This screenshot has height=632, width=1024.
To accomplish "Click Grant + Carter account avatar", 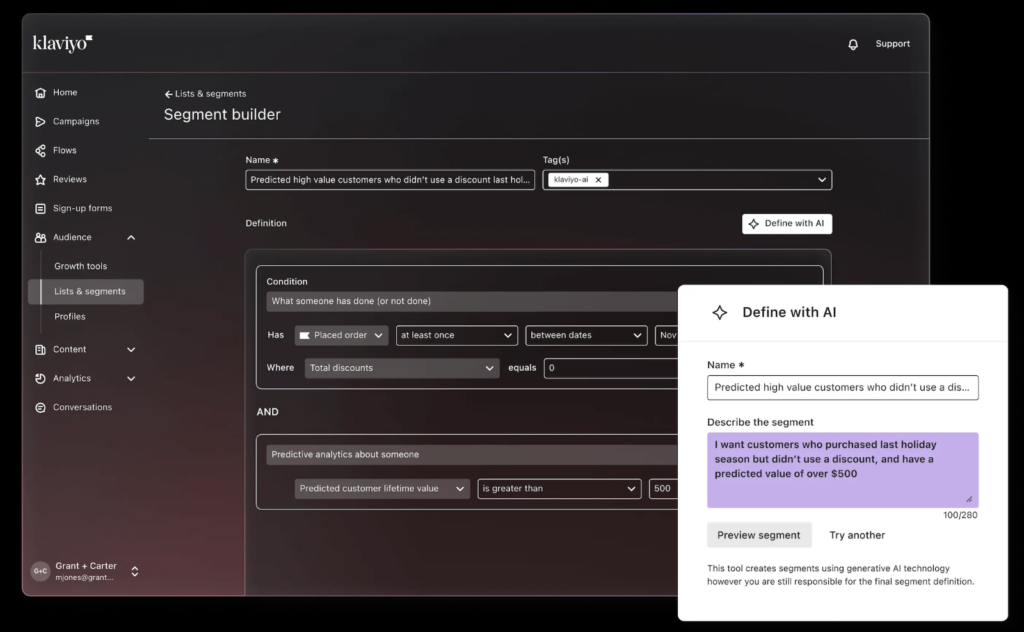I will click(x=40, y=571).
